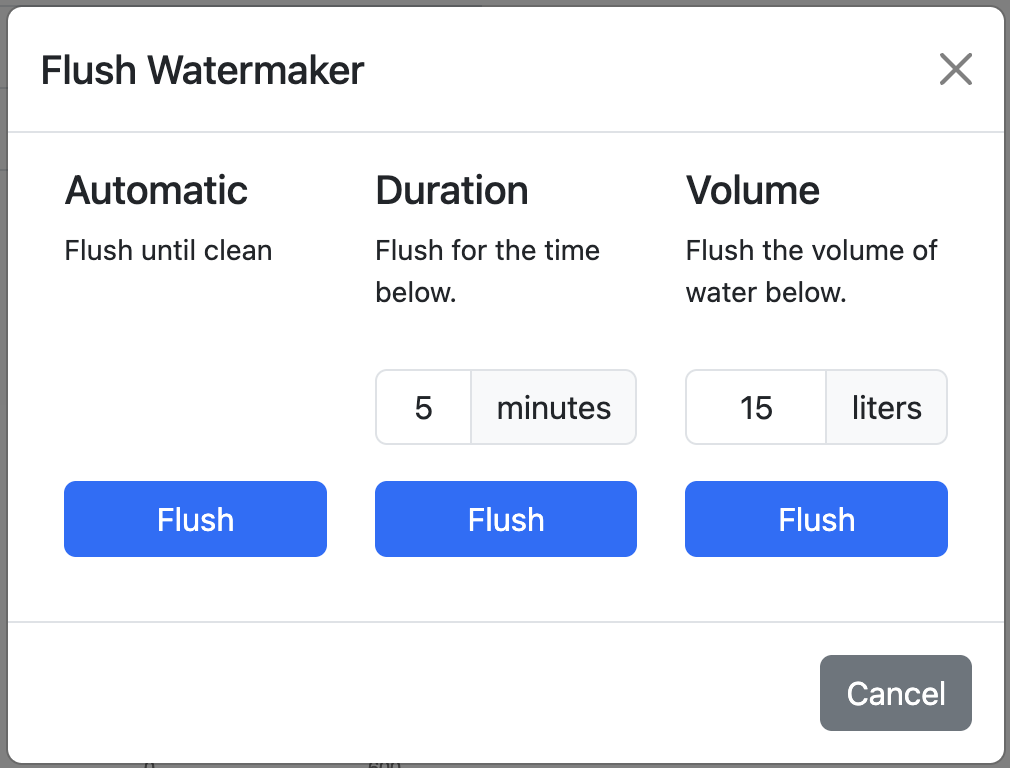Click 'Flush the volume of water below' text
Viewport: 1010px width, 768px height.
[x=810, y=271]
